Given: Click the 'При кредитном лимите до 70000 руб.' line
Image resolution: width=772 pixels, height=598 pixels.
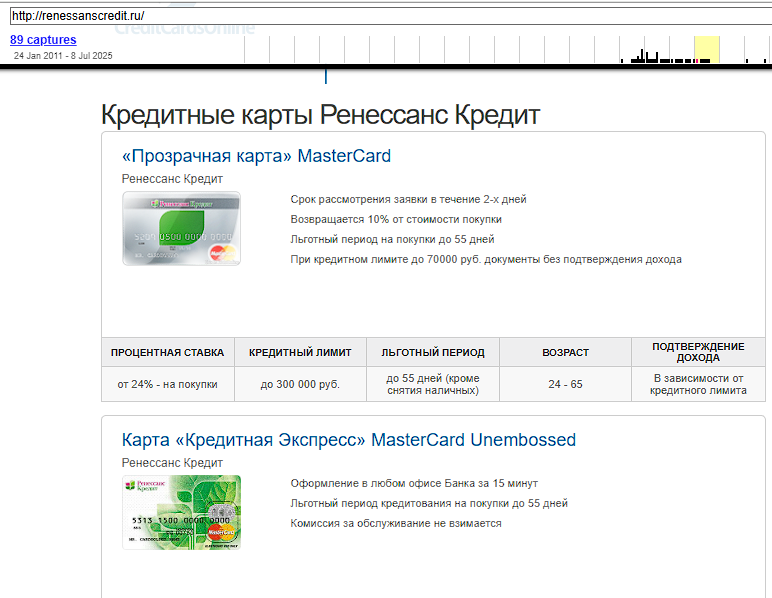Looking at the screenshot, I should pos(486,259).
